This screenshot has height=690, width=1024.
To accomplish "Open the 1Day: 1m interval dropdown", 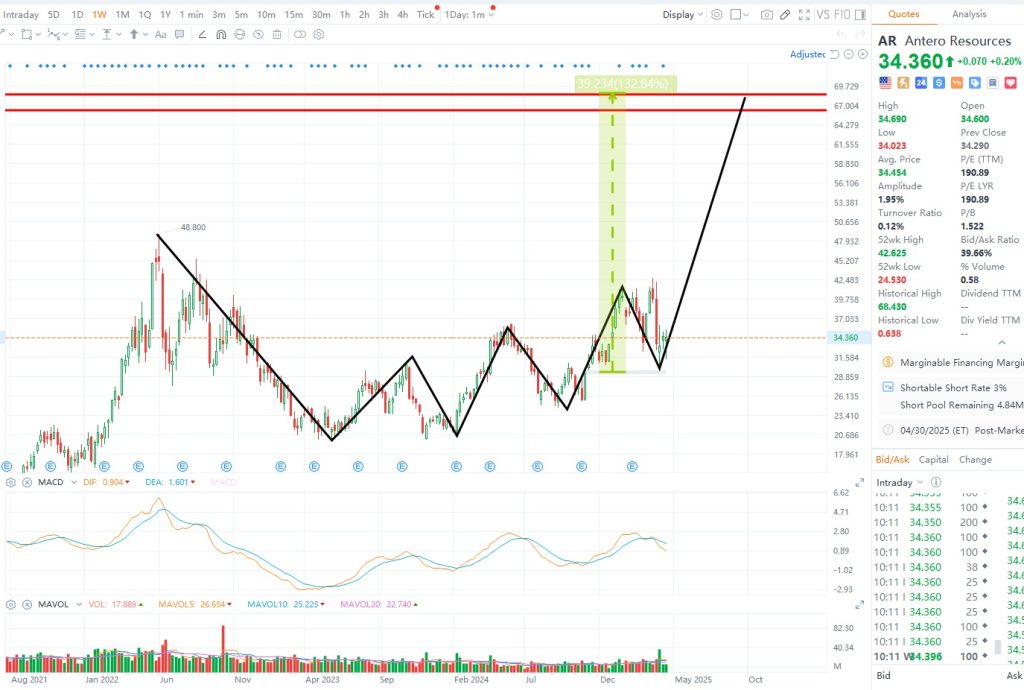I will (469, 15).
